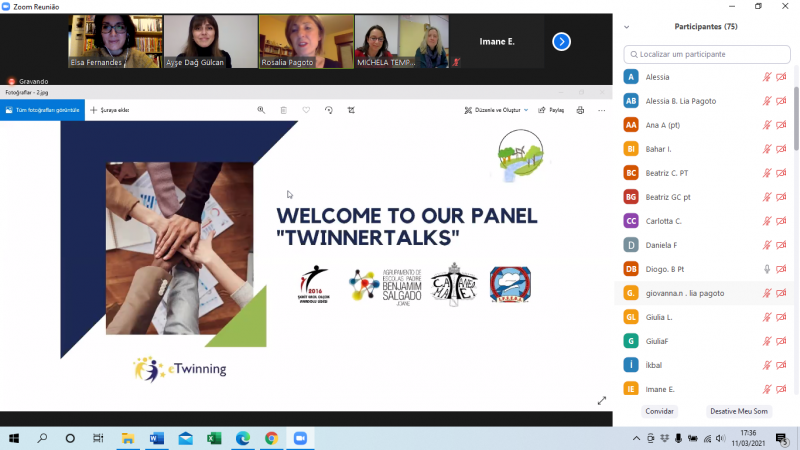Click the printer icon in photo toolbar
800x450 pixels.
[580, 110]
